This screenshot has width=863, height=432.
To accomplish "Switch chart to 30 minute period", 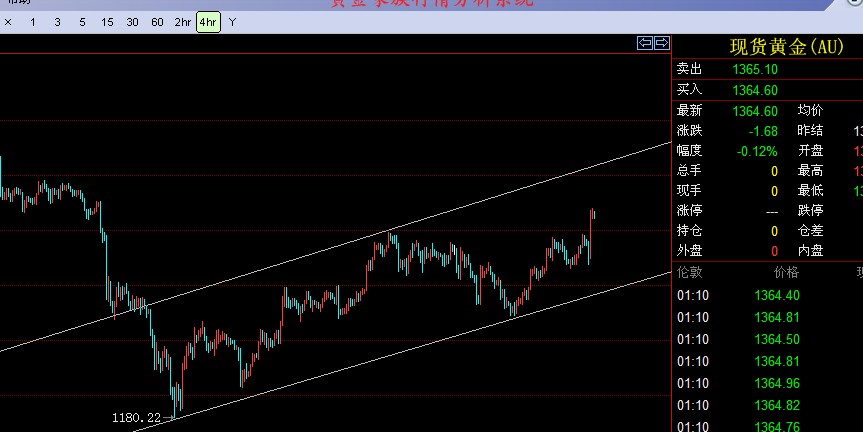I will (132, 23).
